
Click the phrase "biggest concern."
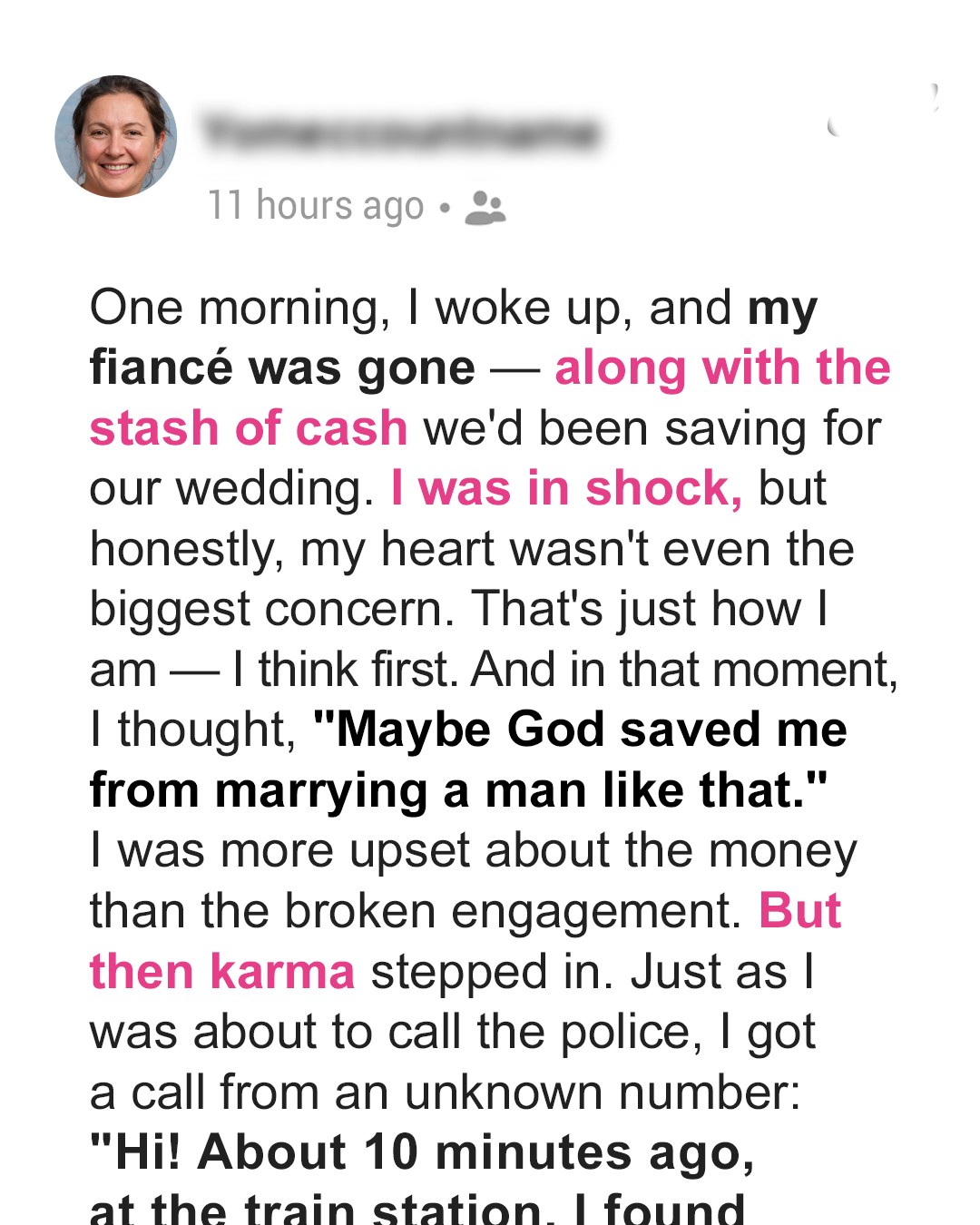[271, 609]
